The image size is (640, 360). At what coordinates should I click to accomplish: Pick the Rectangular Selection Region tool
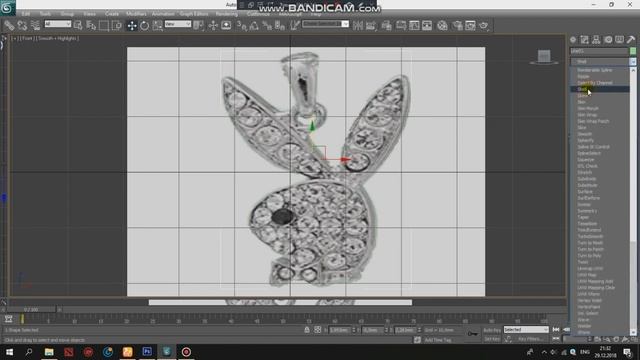coord(104,25)
